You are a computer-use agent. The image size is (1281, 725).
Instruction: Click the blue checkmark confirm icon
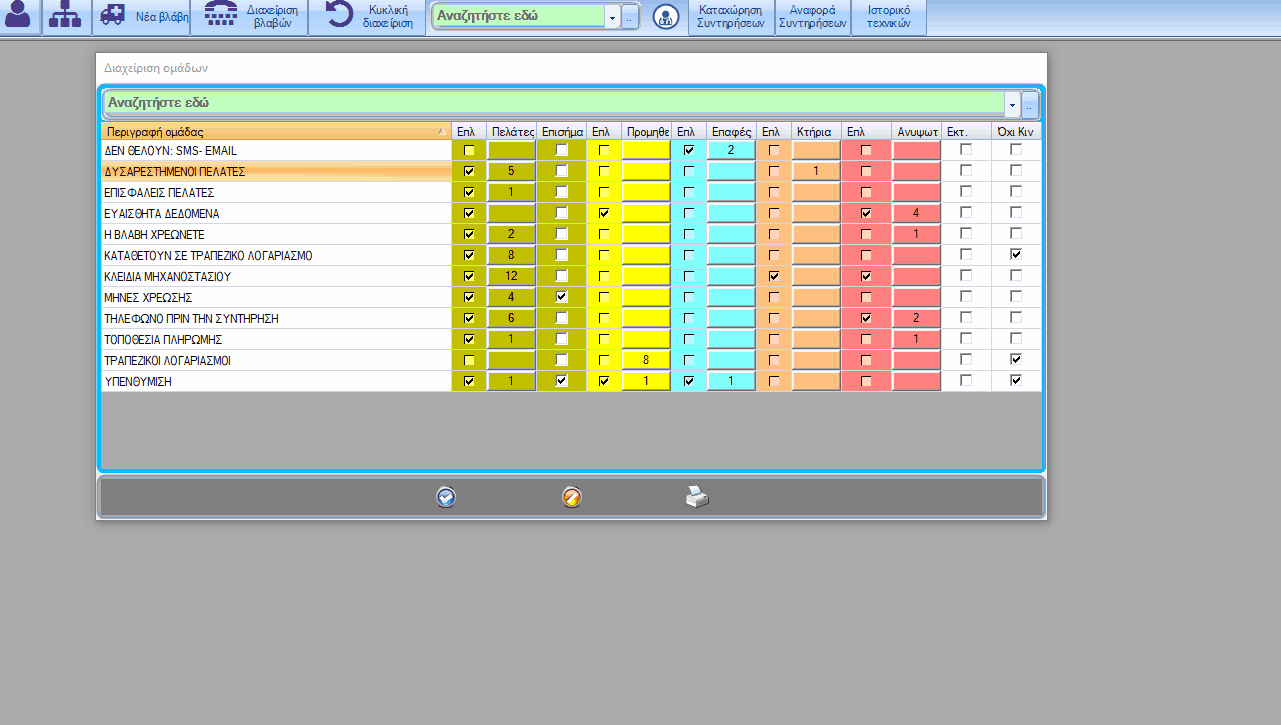446,497
